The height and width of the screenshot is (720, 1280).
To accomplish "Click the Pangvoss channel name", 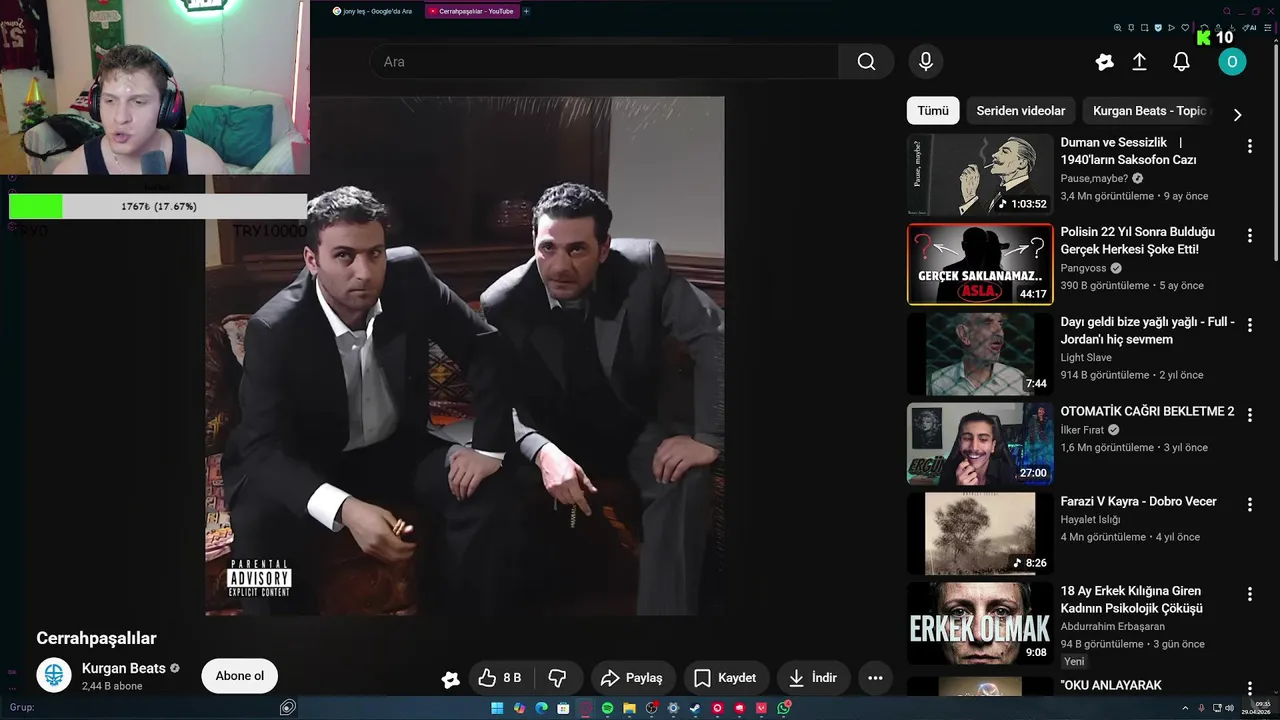I will point(1084,268).
